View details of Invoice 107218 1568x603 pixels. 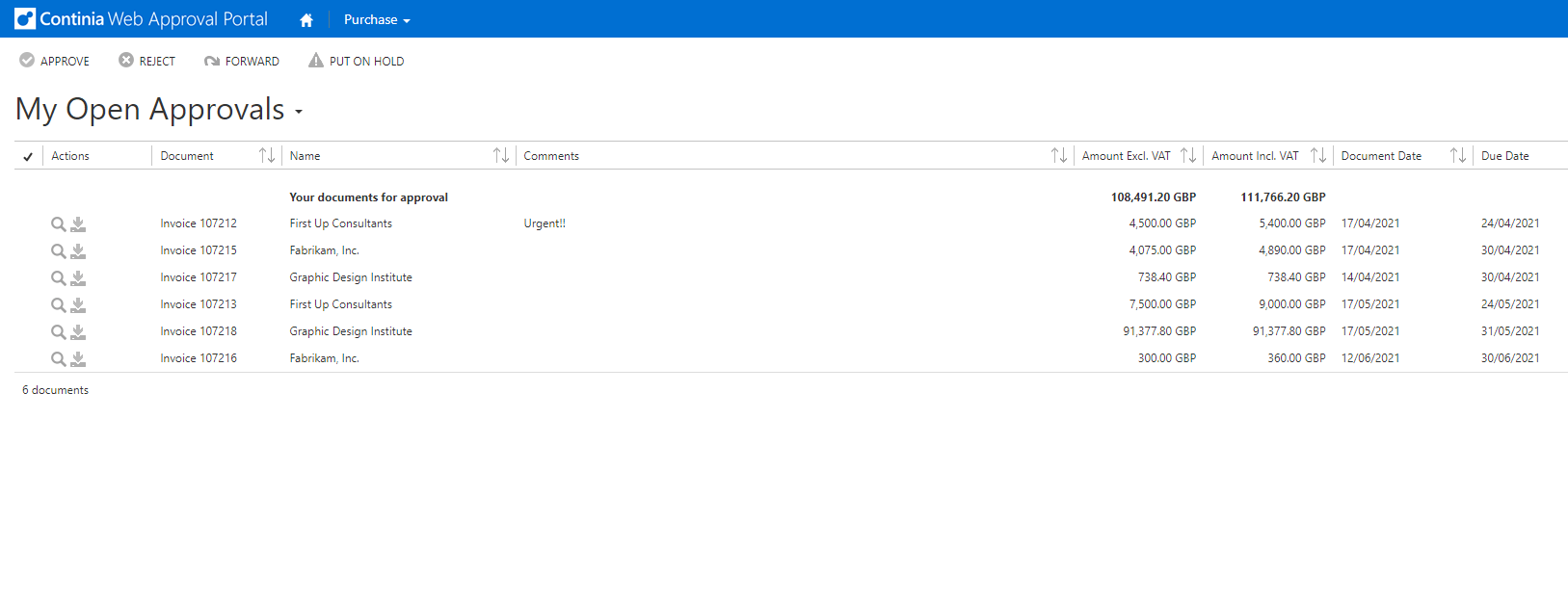(x=59, y=332)
